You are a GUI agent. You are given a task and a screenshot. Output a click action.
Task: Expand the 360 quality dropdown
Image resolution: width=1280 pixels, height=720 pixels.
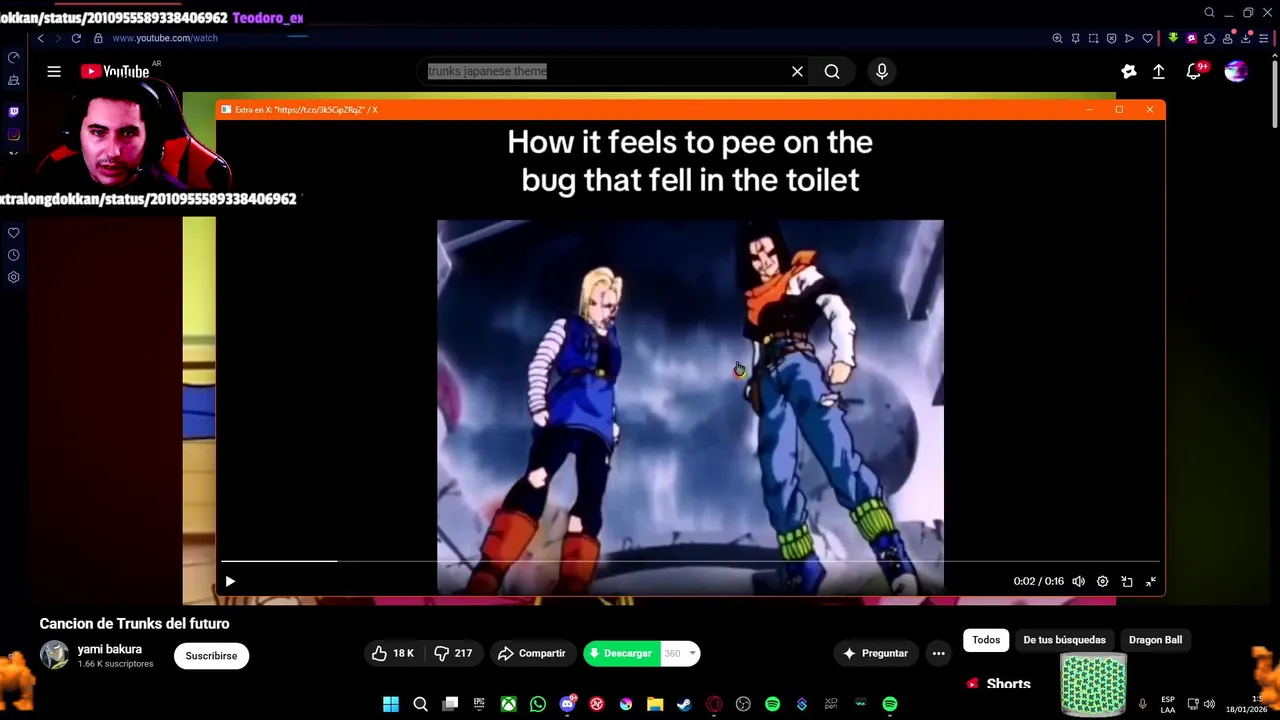pyautogui.click(x=680, y=653)
